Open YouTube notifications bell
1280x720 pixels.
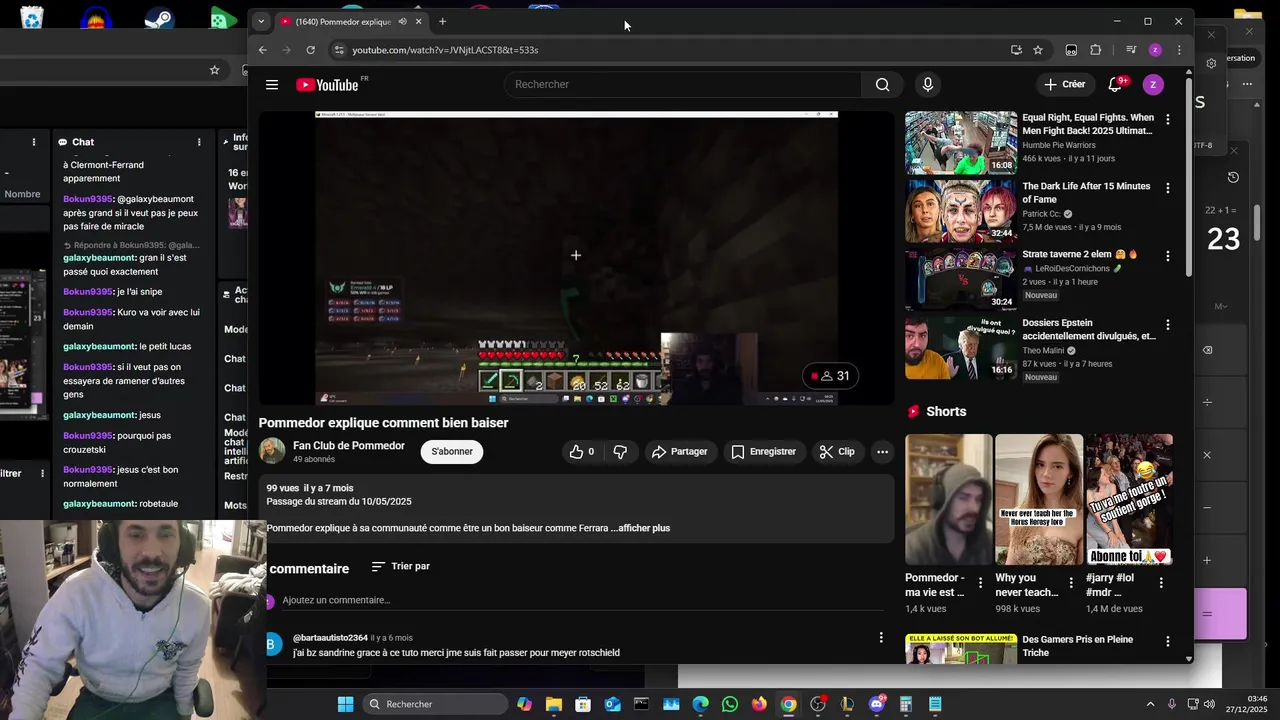[1115, 85]
